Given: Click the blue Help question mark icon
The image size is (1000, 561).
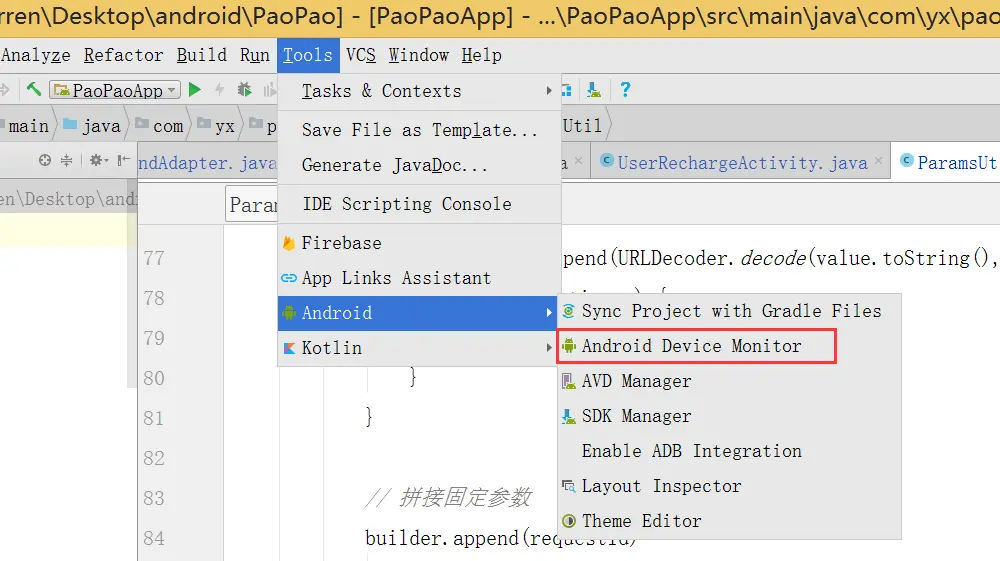Looking at the screenshot, I should [x=625, y=90].
